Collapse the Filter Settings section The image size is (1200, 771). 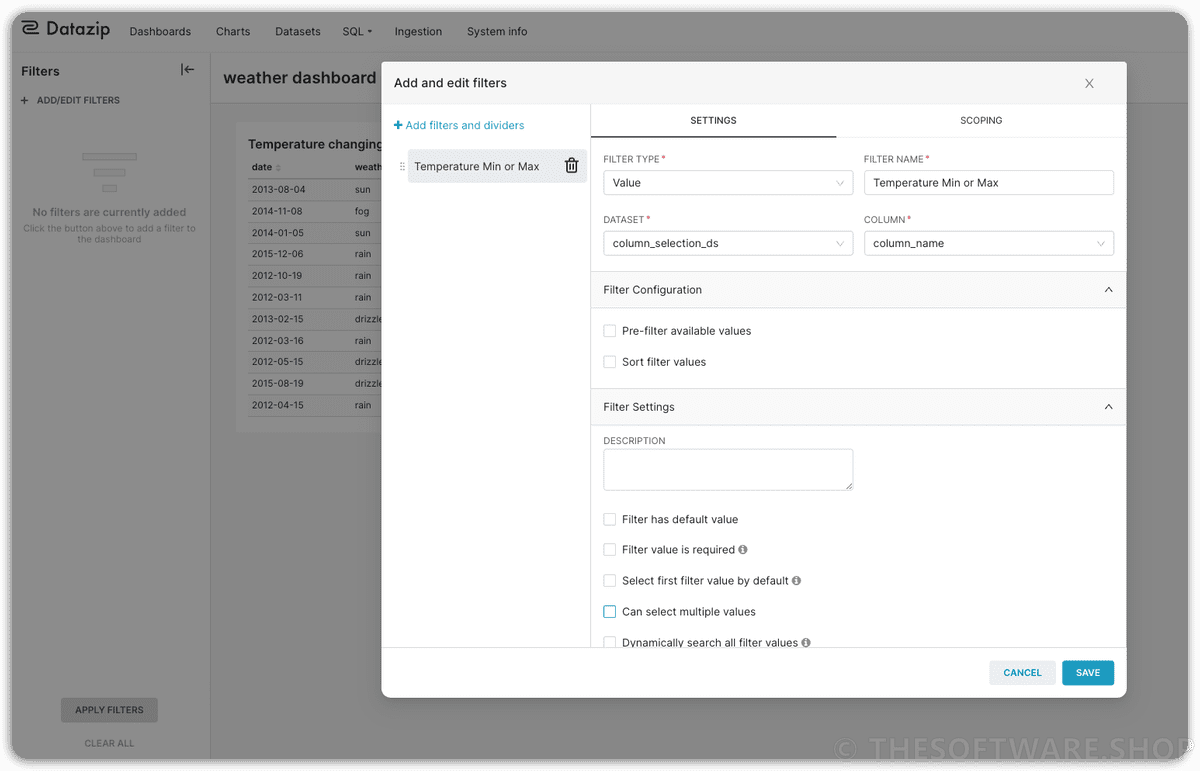click(1108, 407)
